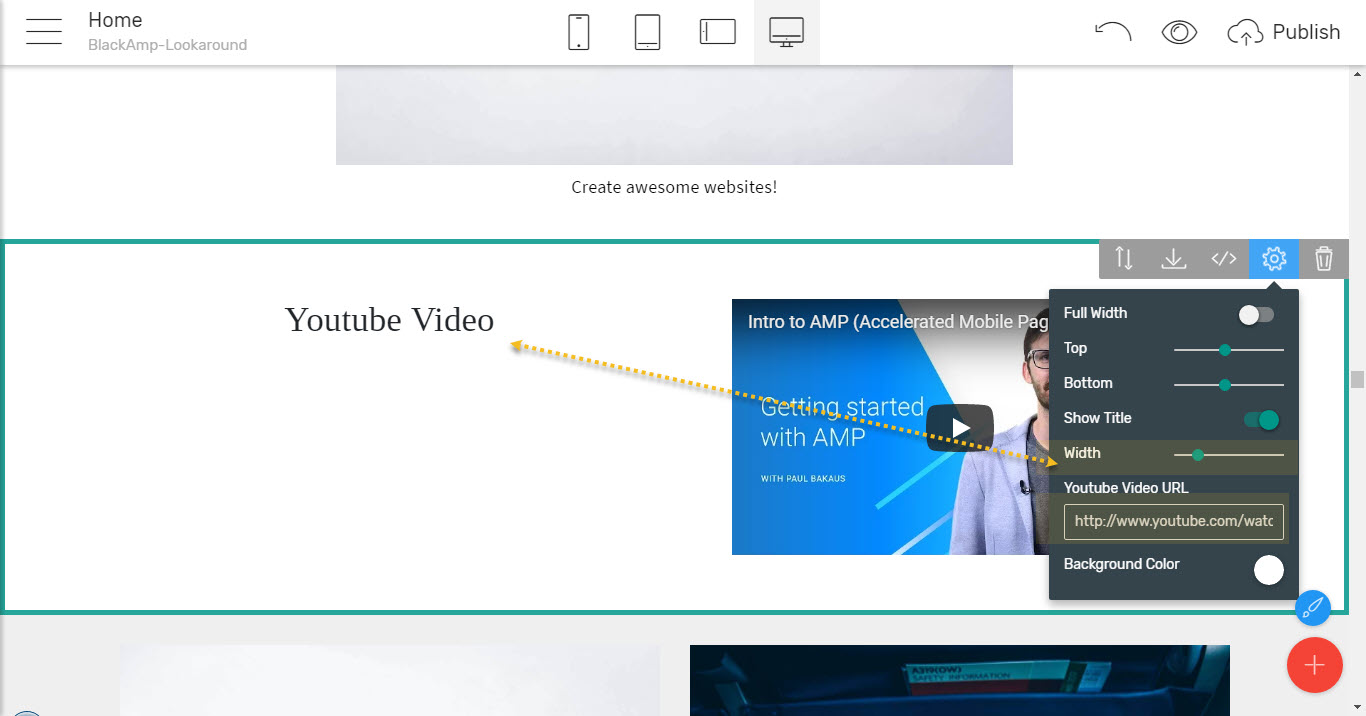Open preview with the eye icon

(x=1179, y=32)
